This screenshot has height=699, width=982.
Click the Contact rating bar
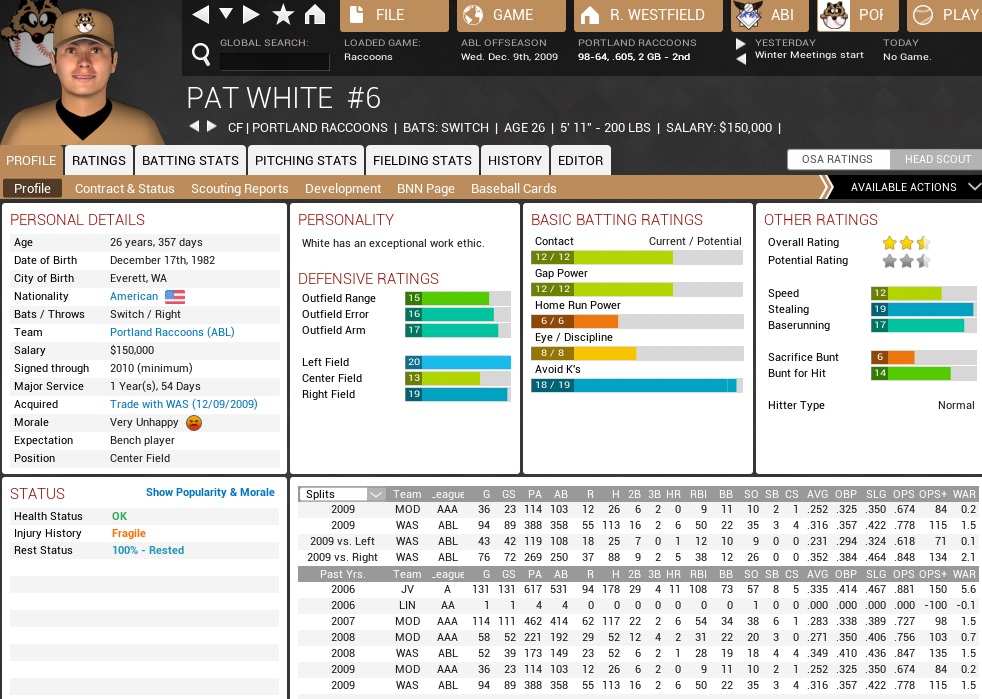coord(636,257)
